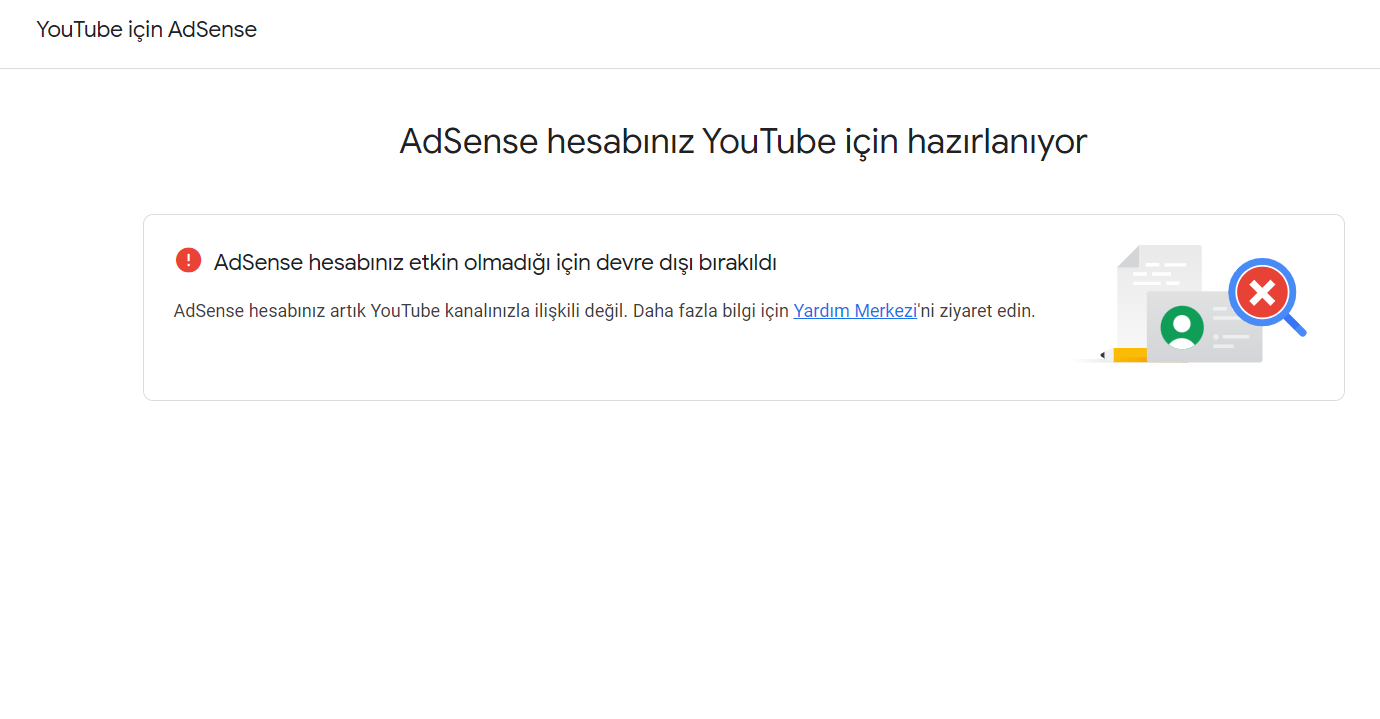Click the green profile avatar icon

tap(1182, 327)
